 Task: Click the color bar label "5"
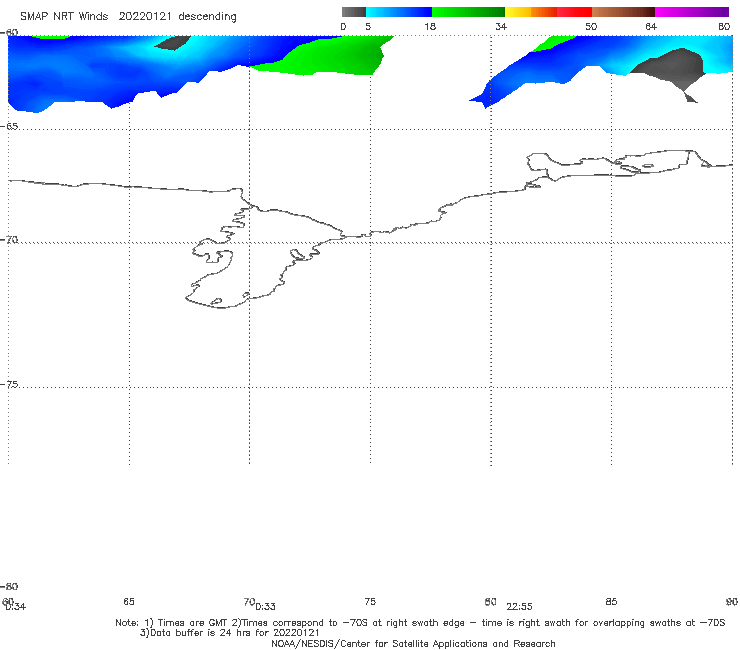coord(368,27)
